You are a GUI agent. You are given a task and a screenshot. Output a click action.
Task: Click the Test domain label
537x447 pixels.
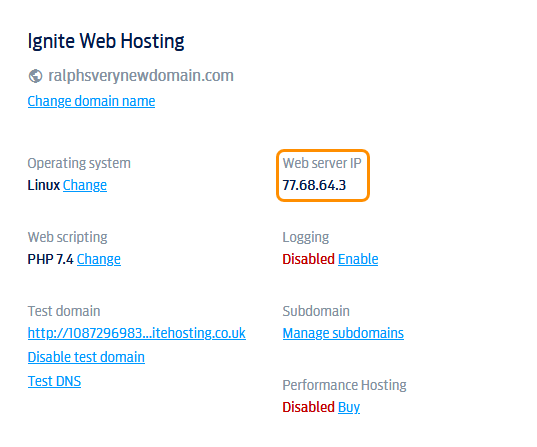click(64, 311)
